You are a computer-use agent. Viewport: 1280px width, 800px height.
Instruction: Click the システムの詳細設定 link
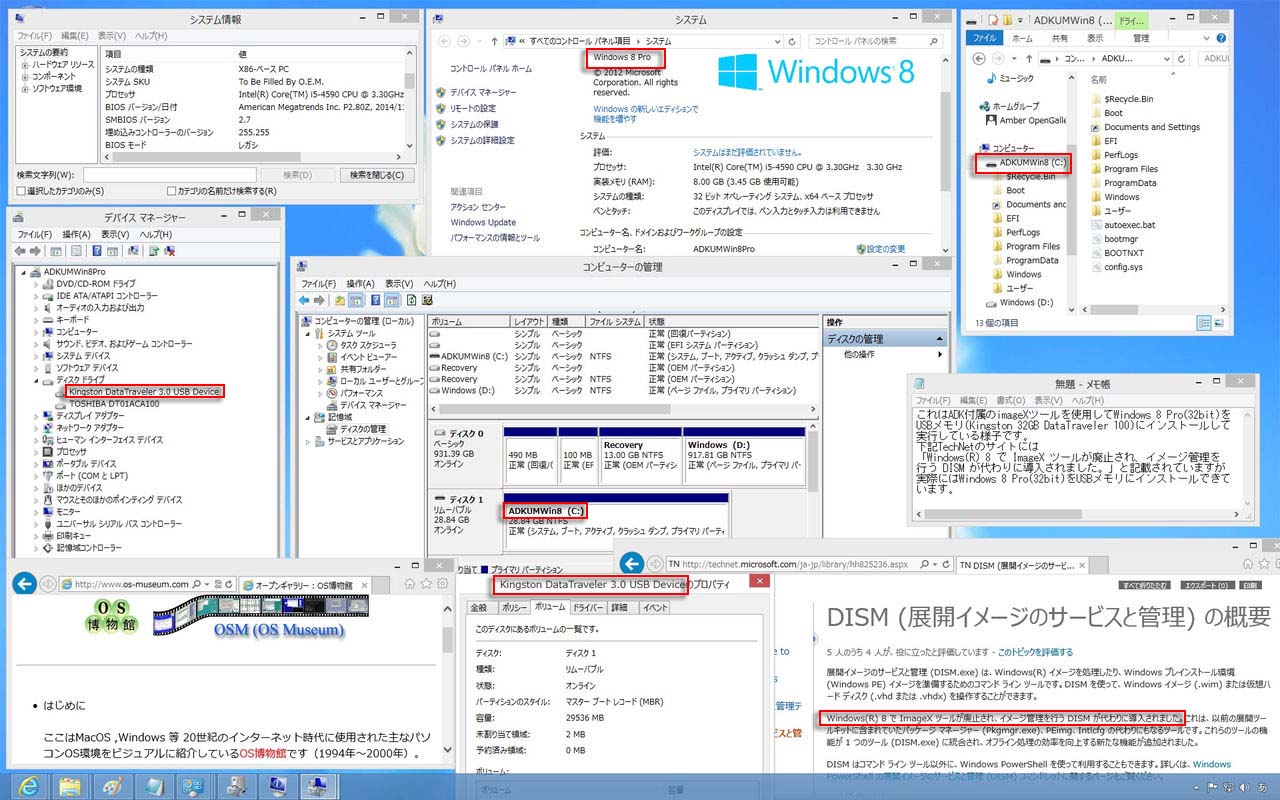[482, 140]
